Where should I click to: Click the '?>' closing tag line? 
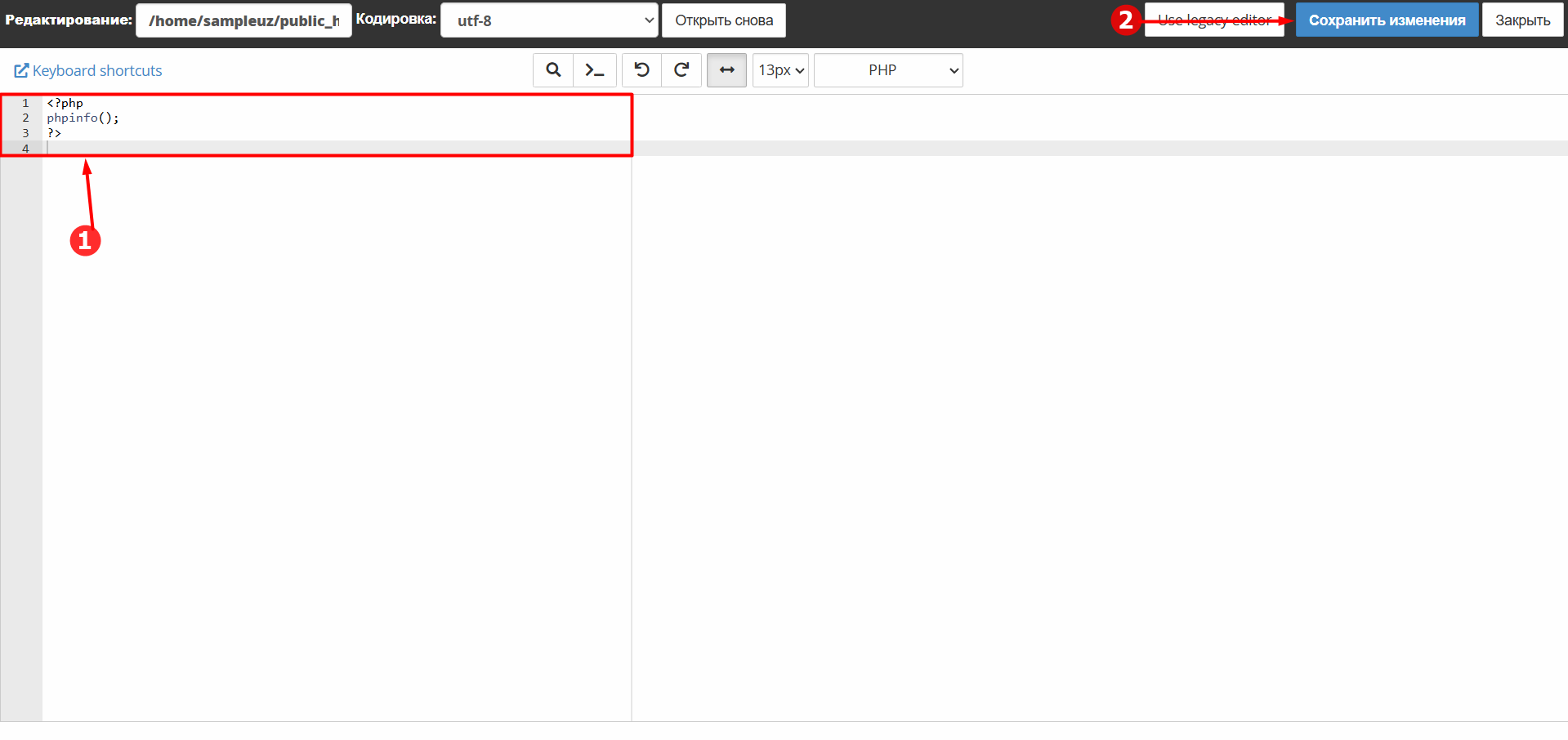pos(54,132)
